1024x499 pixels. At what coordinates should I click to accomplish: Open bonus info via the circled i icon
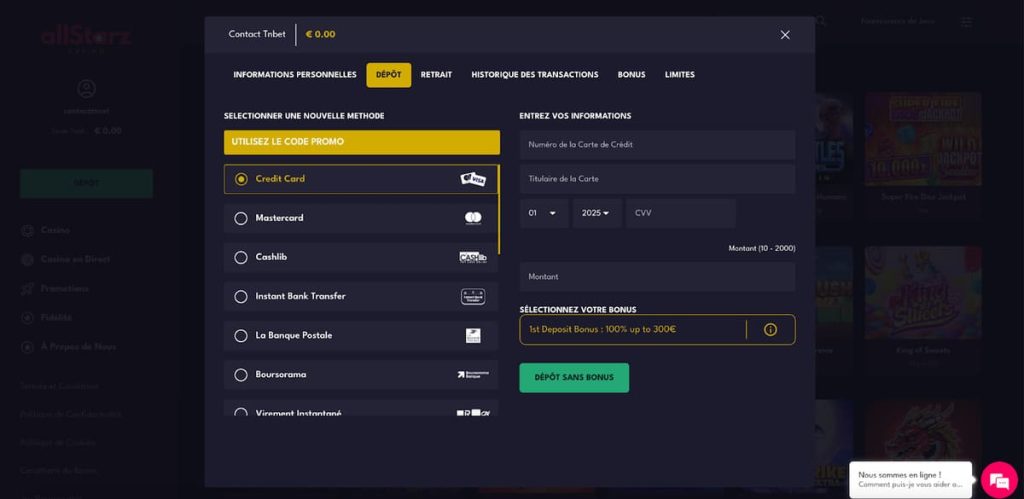pos(770,330)
